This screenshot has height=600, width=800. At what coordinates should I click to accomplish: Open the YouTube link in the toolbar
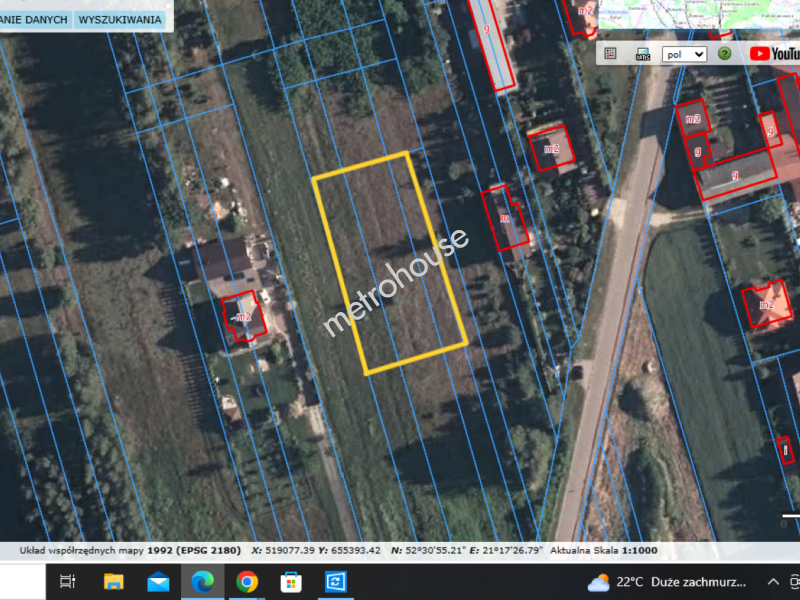click(x=774, y=54)
